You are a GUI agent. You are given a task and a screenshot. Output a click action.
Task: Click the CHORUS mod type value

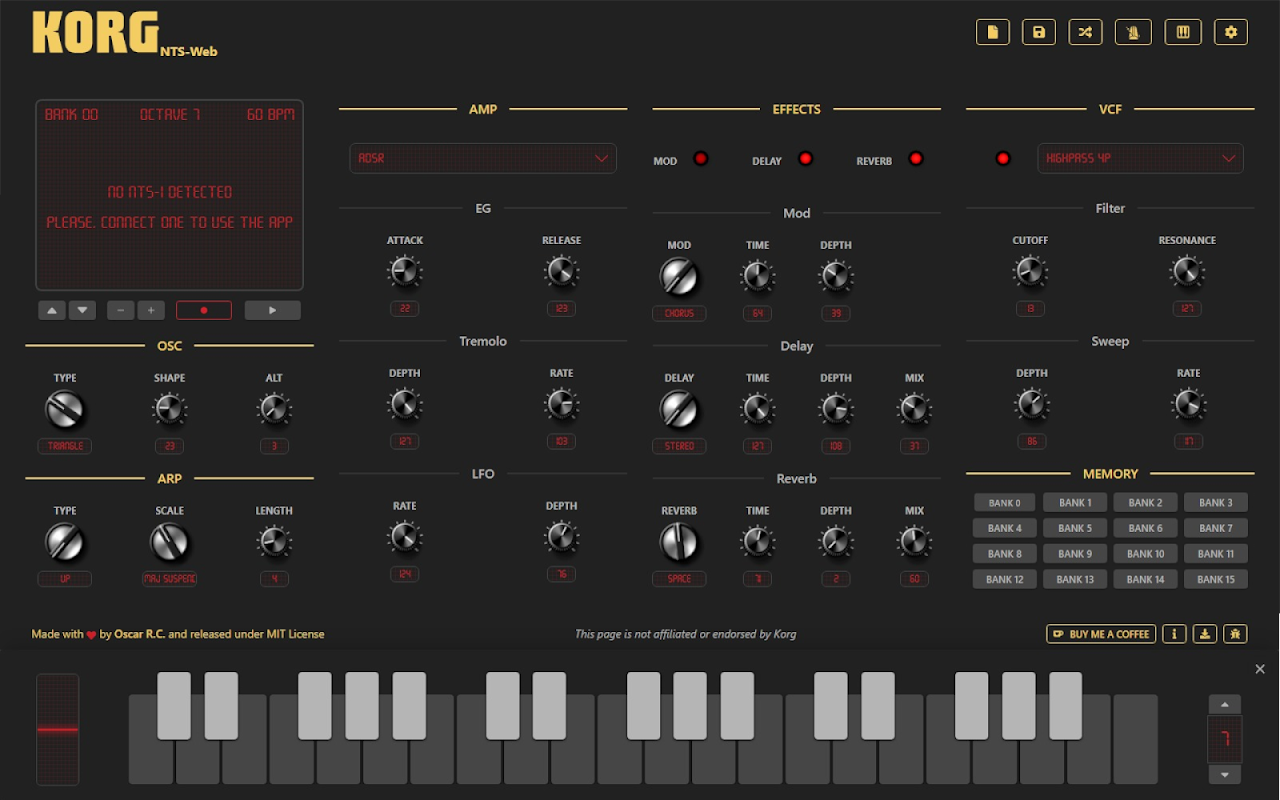coord(679,313)
